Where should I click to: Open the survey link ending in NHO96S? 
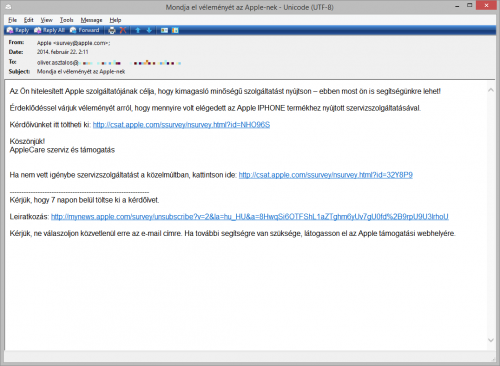(181, 125)
